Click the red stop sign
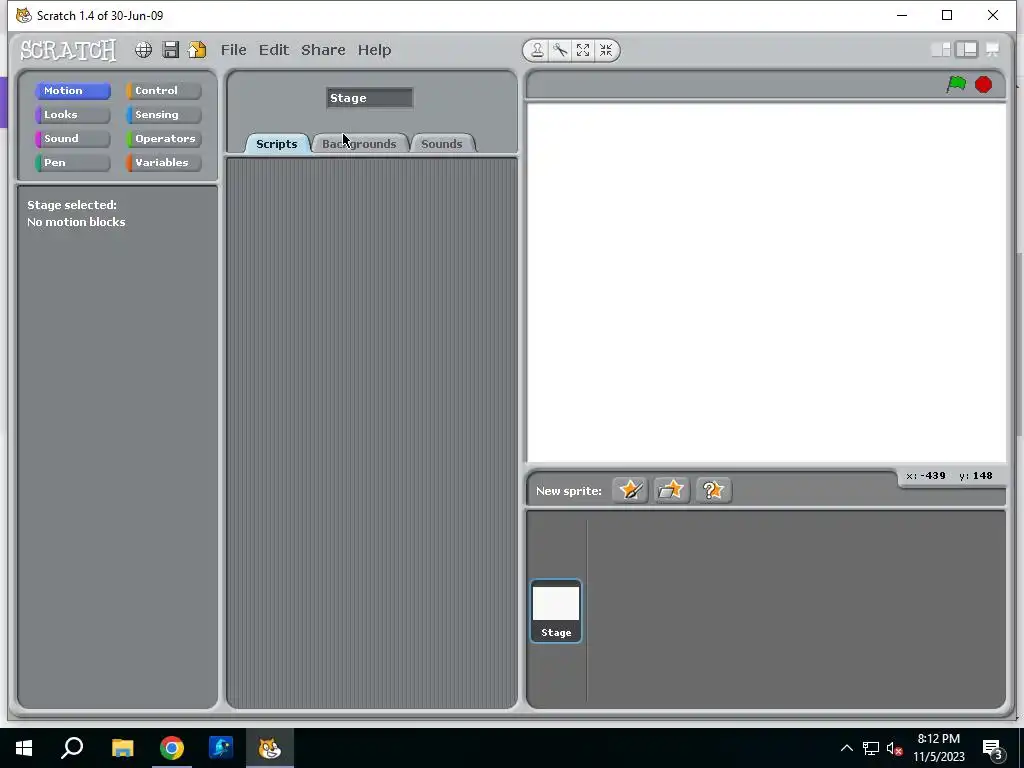 (984, 85)
